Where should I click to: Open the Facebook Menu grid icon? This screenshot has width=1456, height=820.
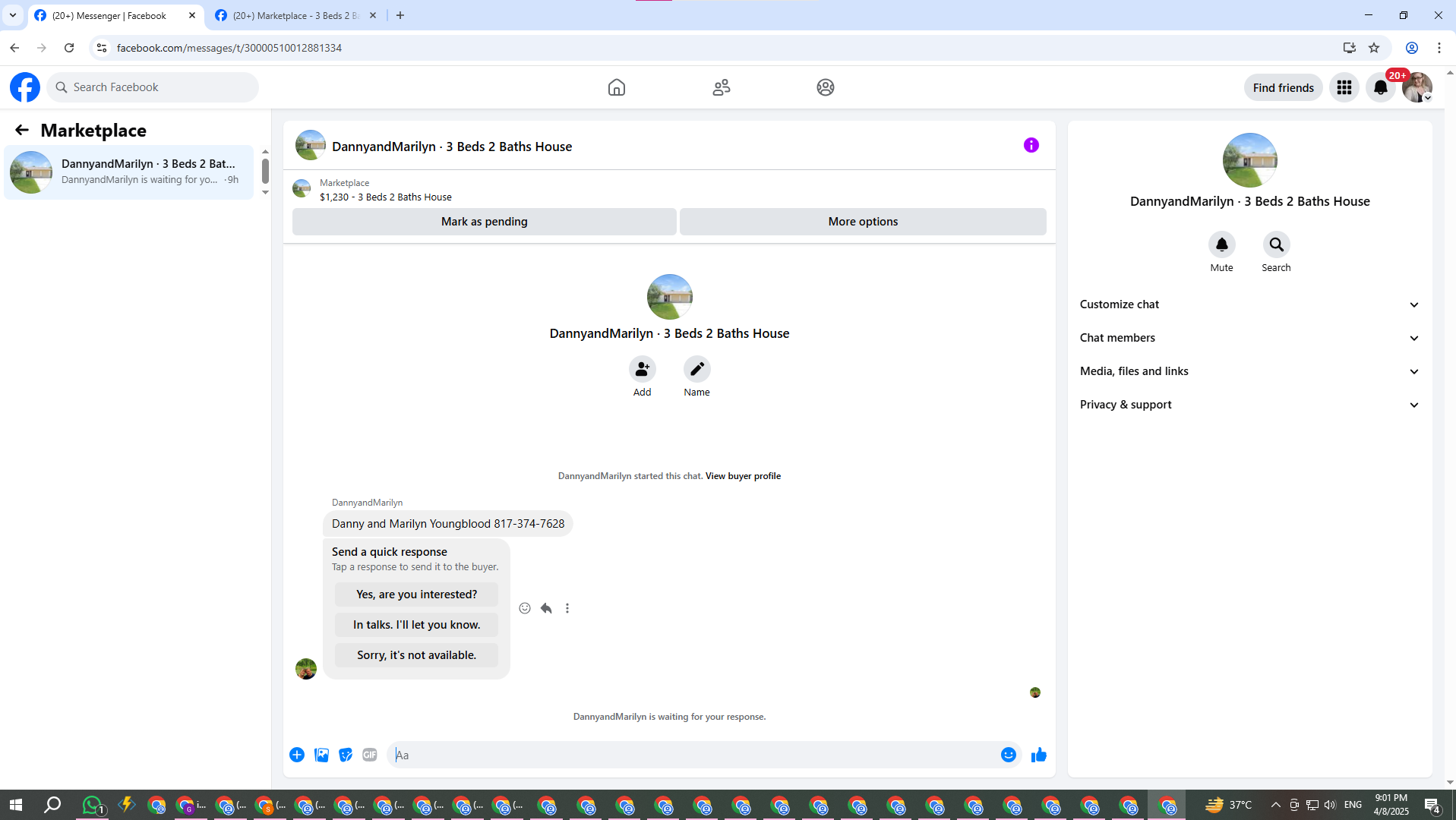pyautogui.click(x=1344, y=87)
